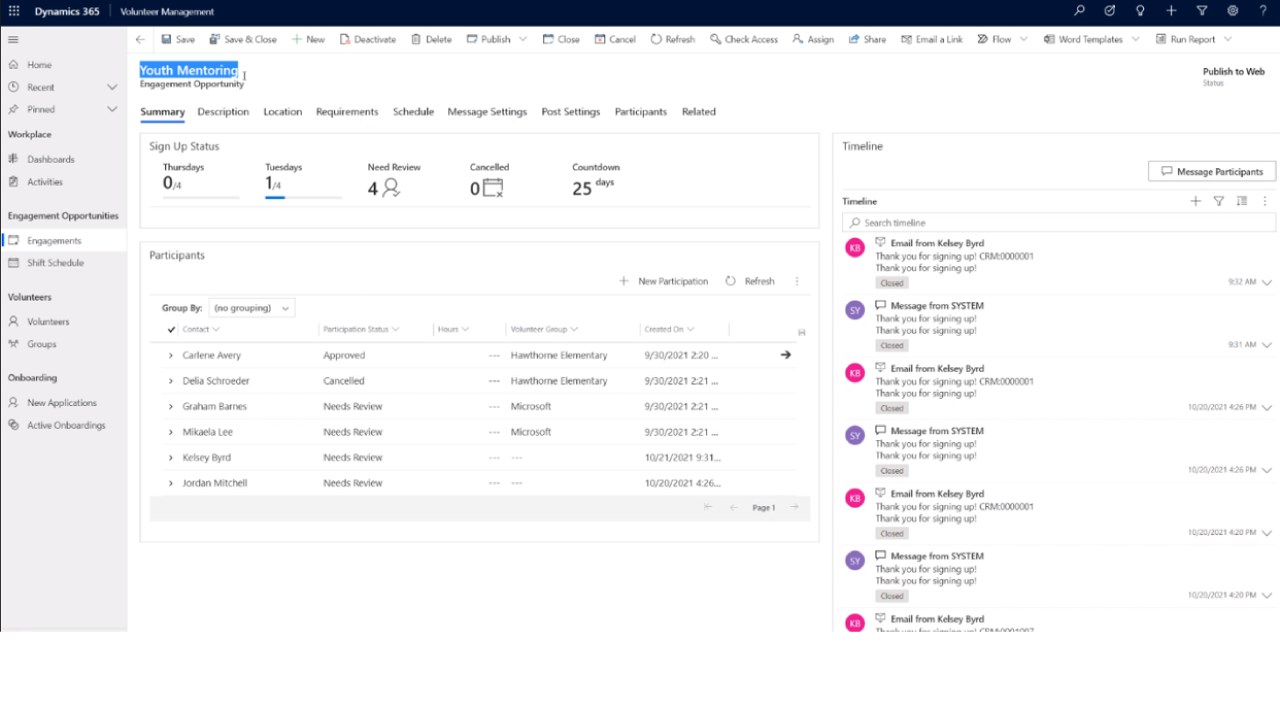
Task: Click the Close command
Action: (561, 39)
